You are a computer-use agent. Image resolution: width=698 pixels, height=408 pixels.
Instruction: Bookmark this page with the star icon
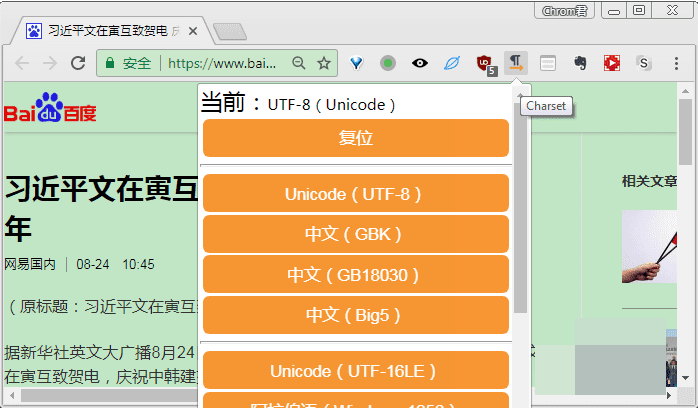click(324, 63)
